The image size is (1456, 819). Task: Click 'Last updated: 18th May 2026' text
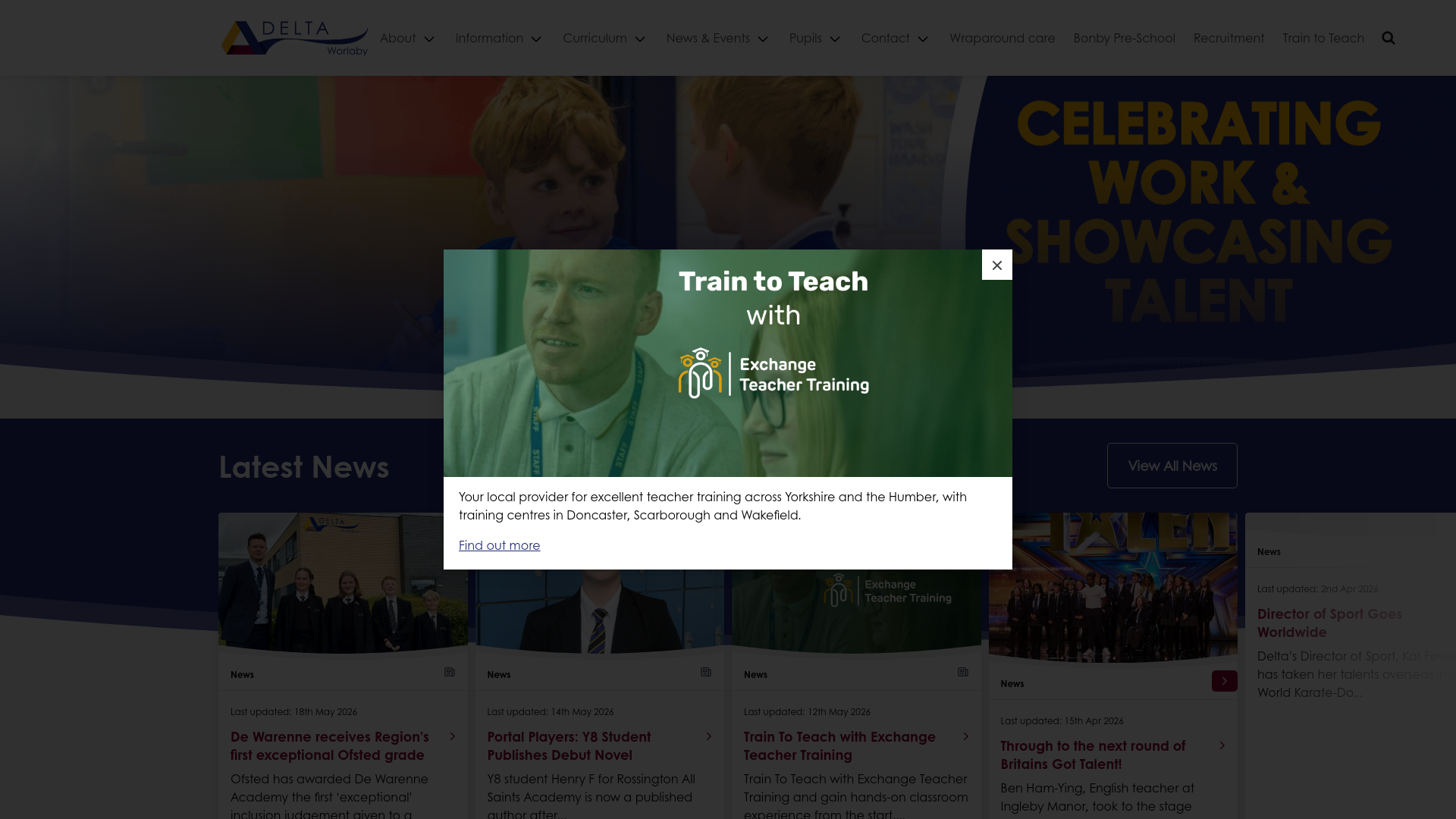point(293,711)
